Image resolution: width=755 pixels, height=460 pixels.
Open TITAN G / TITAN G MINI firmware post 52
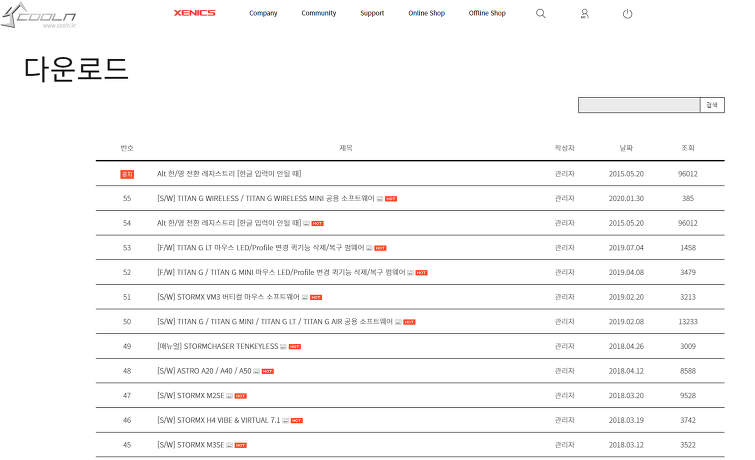point(281,272)
